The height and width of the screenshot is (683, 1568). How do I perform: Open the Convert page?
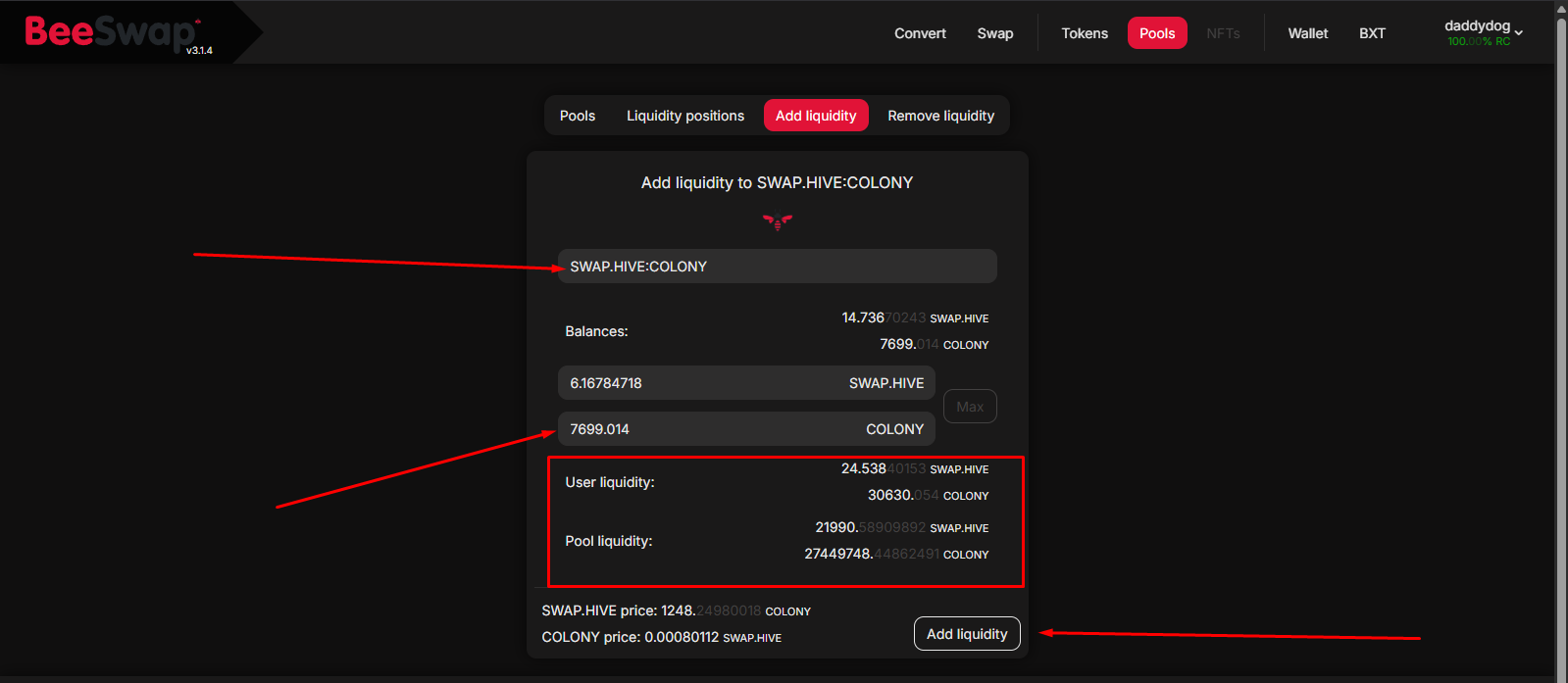(x=920, y=33)
